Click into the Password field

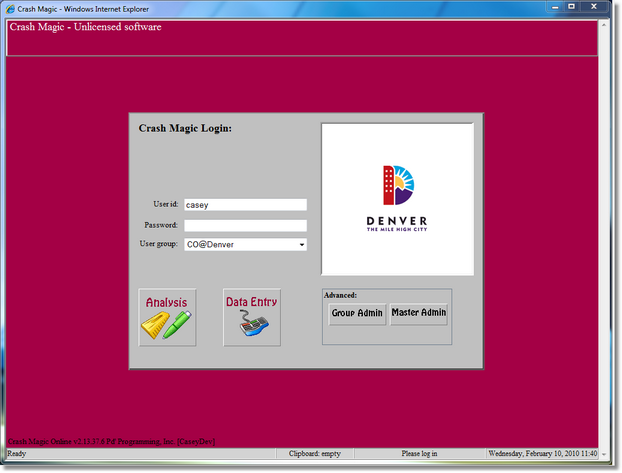coord(245,225)
